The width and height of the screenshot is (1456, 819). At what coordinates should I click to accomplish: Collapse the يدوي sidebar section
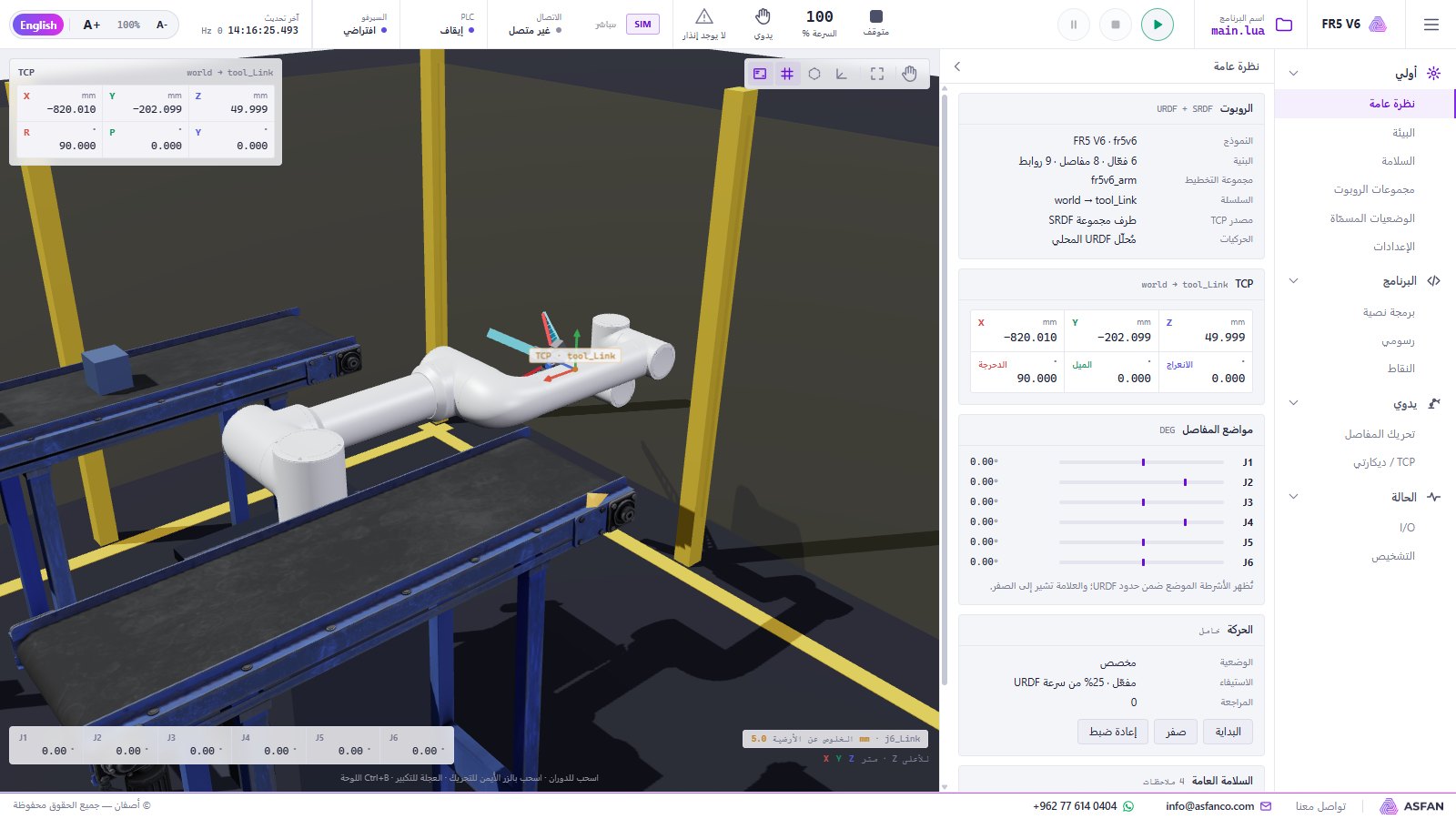[1293, 403]
